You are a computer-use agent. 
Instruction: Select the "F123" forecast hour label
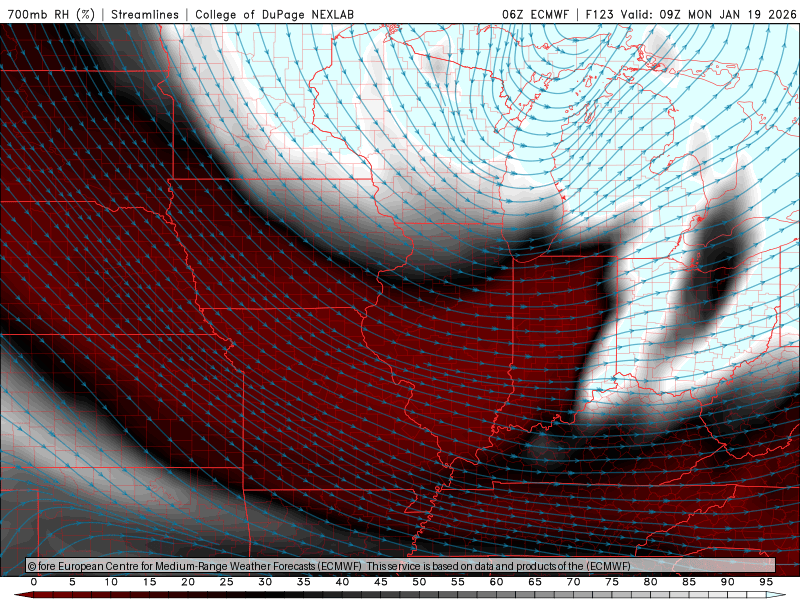point(601,14)
